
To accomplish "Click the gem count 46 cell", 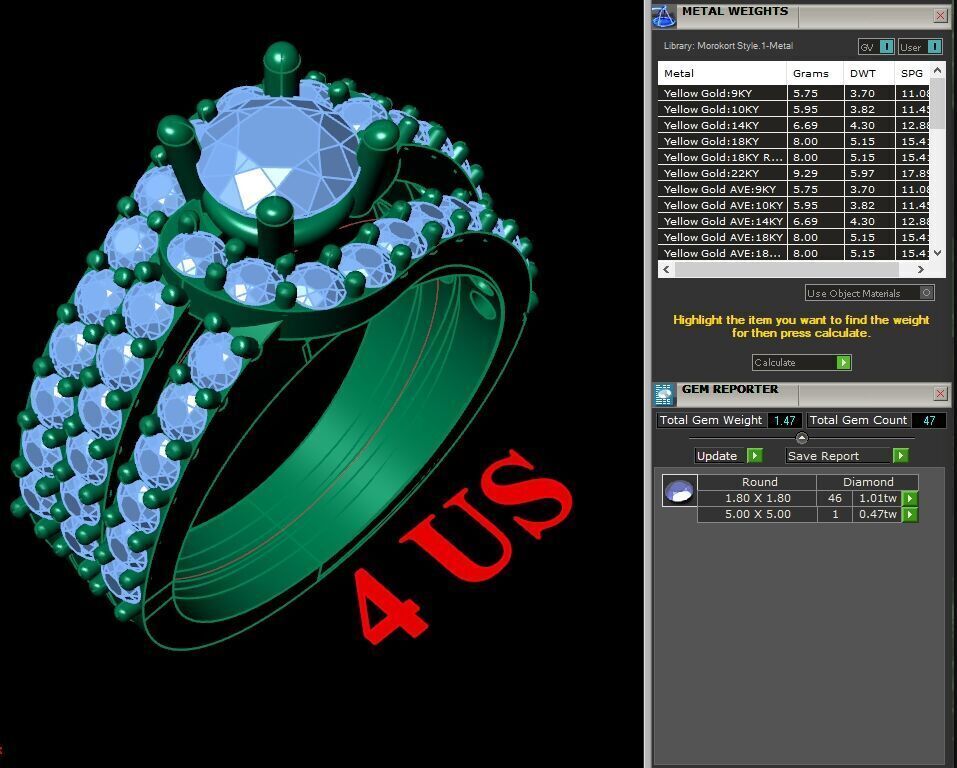I will pos(835,498).
